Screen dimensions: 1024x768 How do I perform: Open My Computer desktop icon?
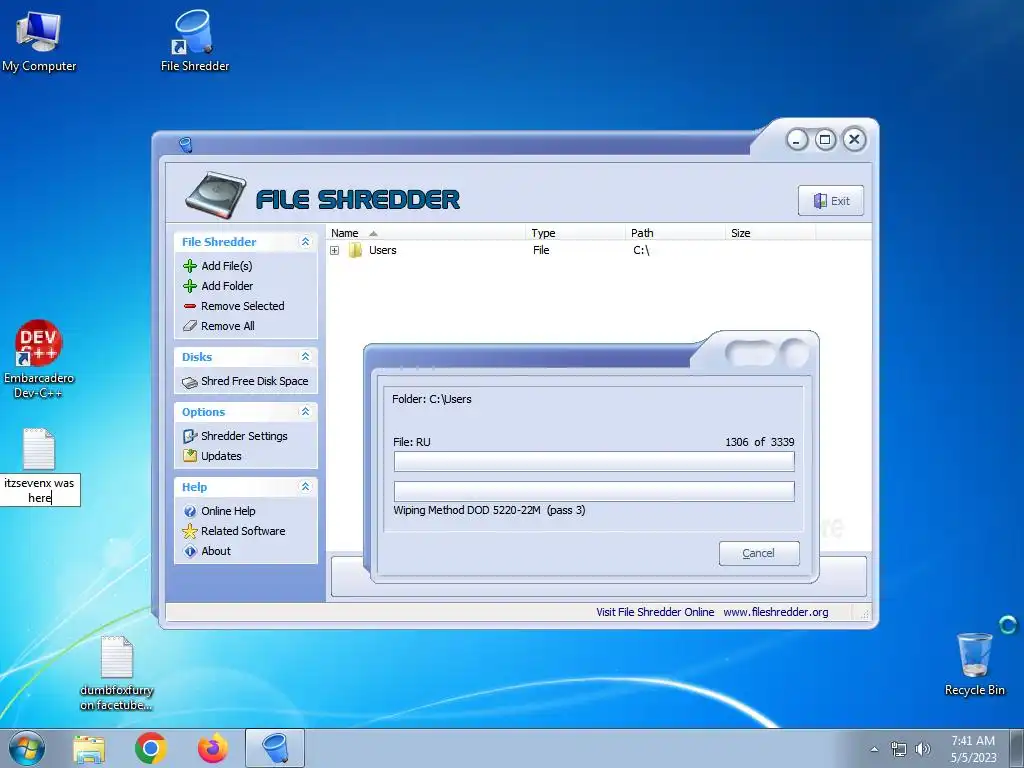point(39,40)
